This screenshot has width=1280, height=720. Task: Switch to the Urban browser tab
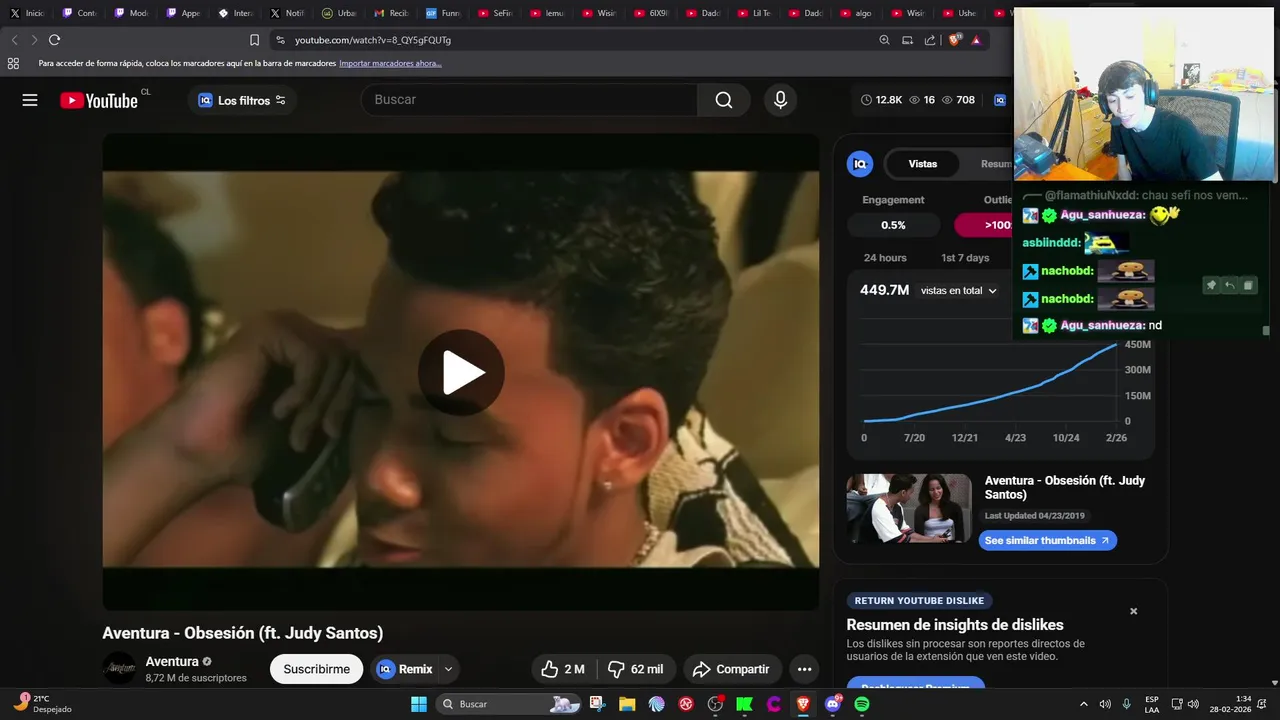pos(340,13)
